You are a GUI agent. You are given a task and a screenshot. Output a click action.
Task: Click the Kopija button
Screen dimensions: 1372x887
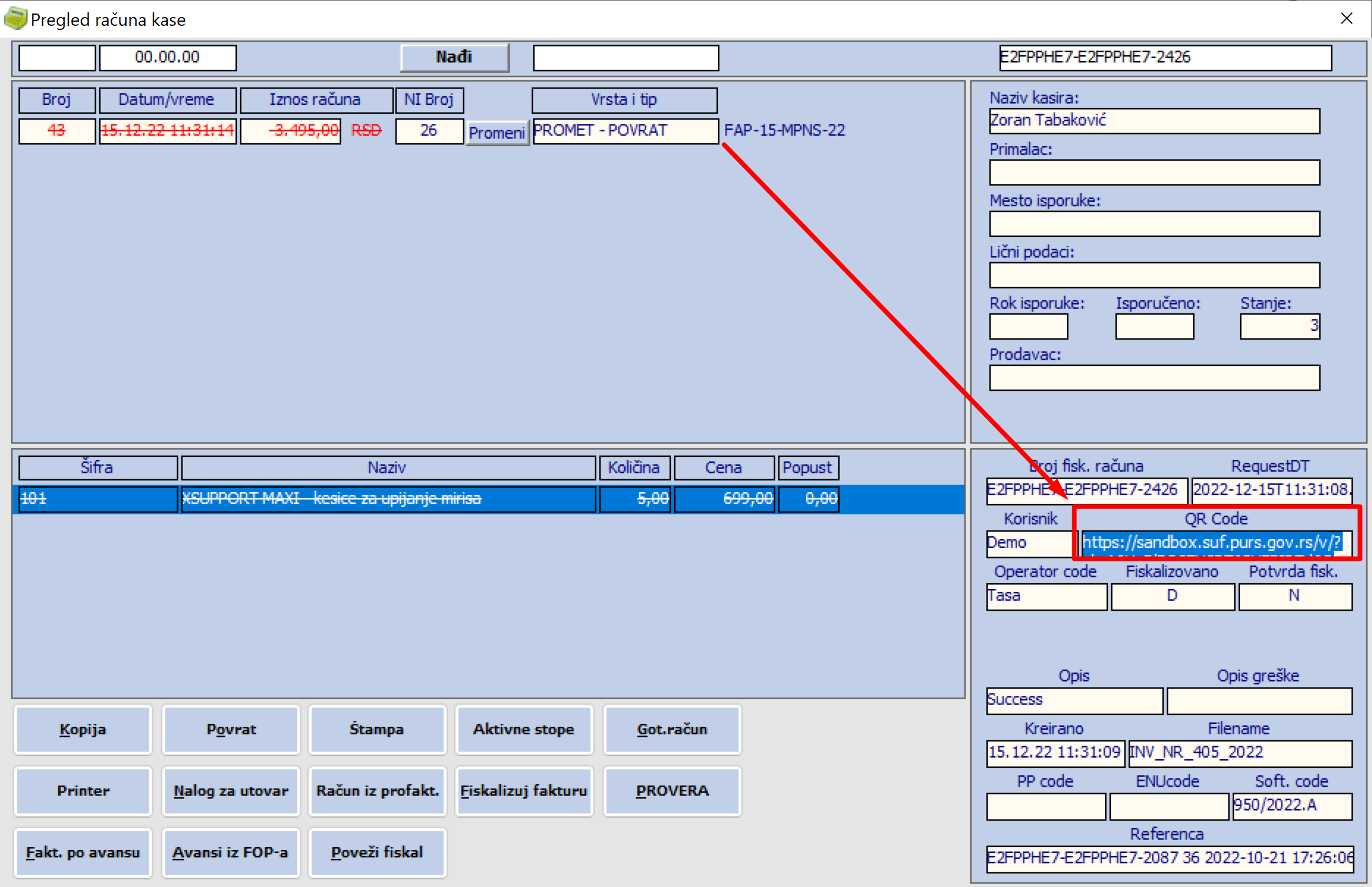83,729
